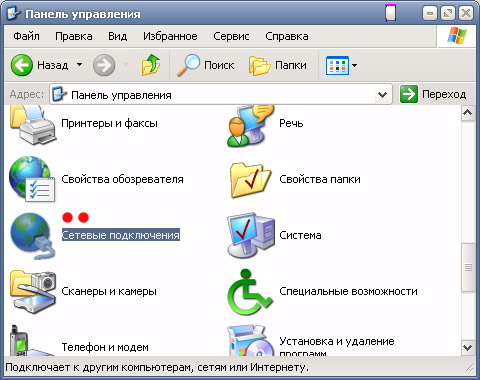
Task: Open the Справка menu
Action: [x=287, y=36]
